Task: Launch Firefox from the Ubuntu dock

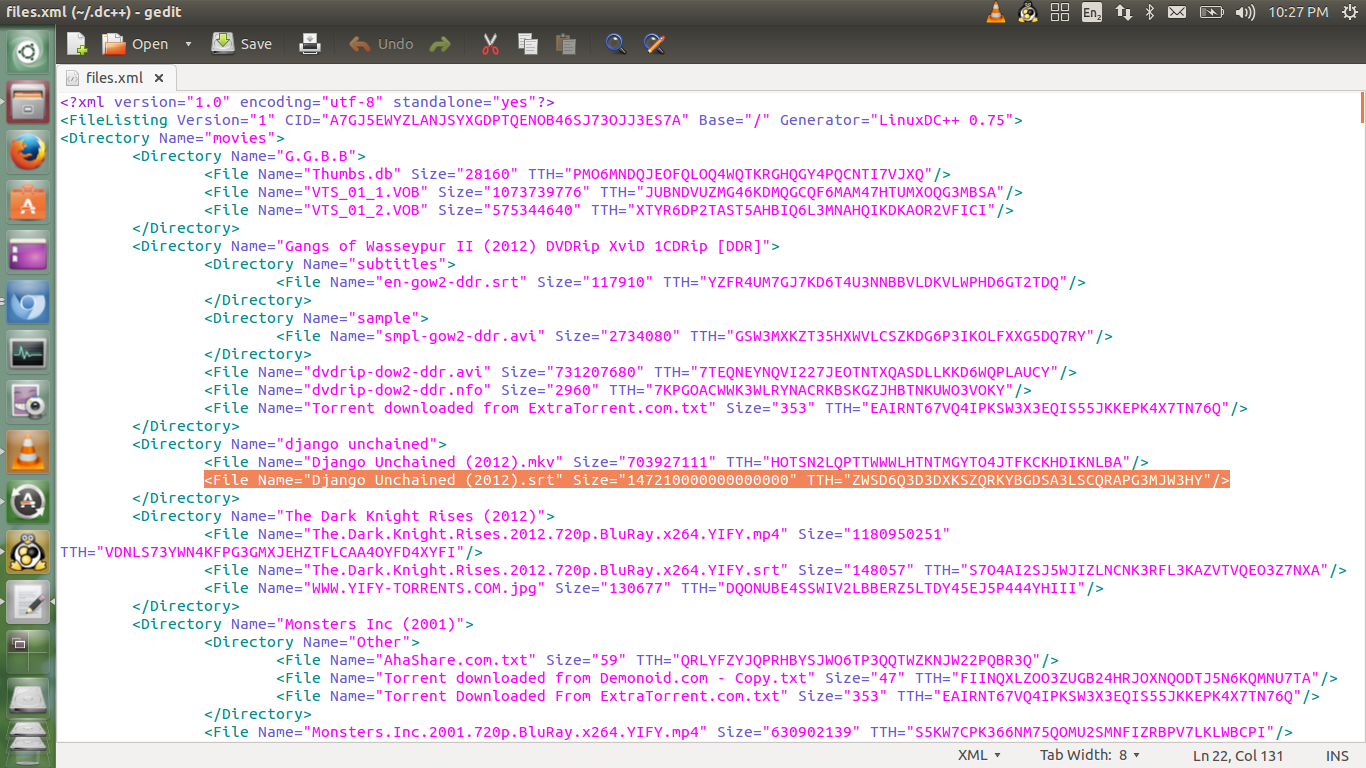Action: point(28,152)
